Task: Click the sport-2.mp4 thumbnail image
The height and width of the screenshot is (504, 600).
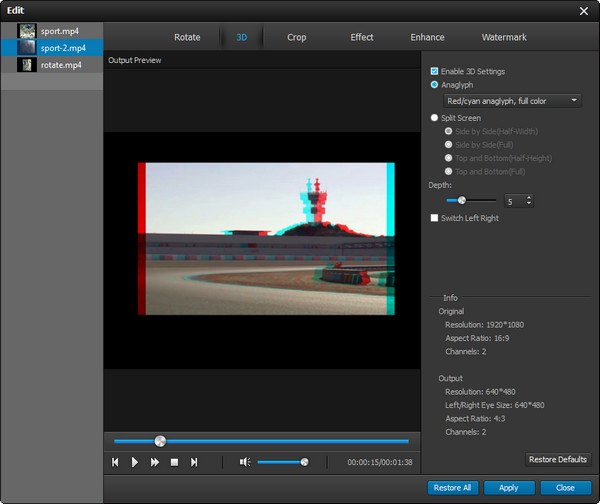Action: pyautogui.click(x=27, y=48)
